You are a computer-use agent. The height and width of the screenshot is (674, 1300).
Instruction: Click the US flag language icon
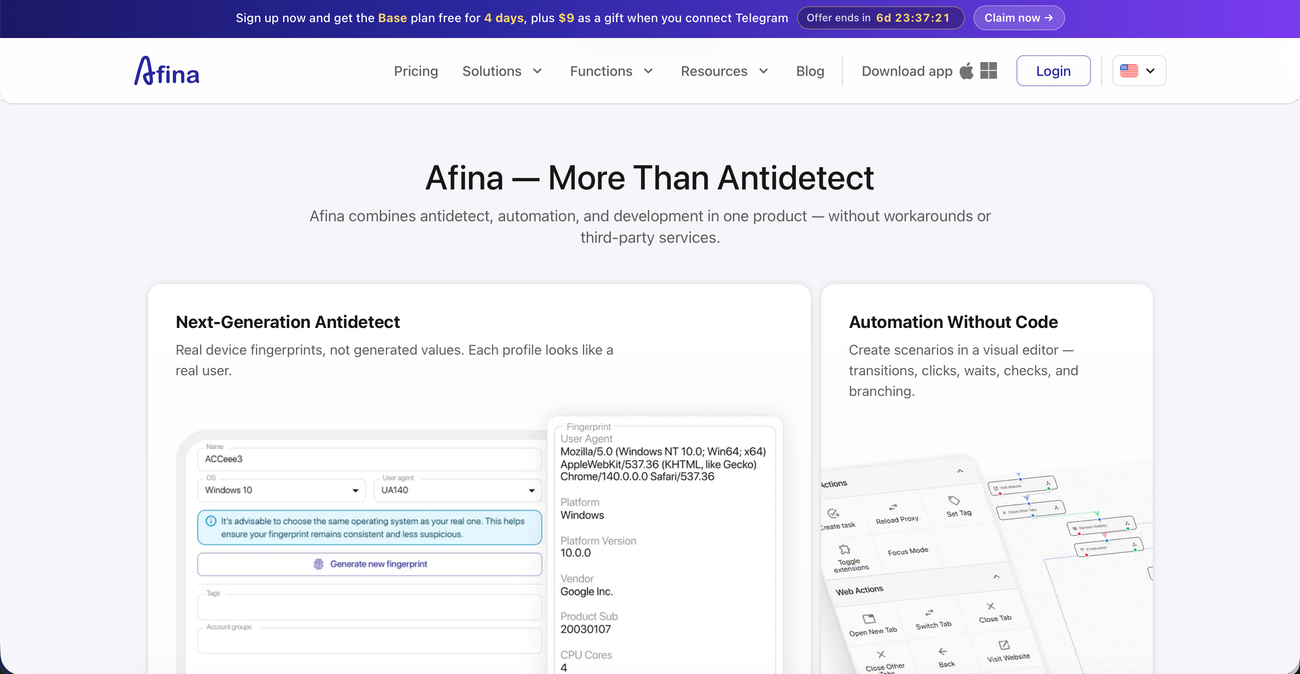coord(1129,71)
